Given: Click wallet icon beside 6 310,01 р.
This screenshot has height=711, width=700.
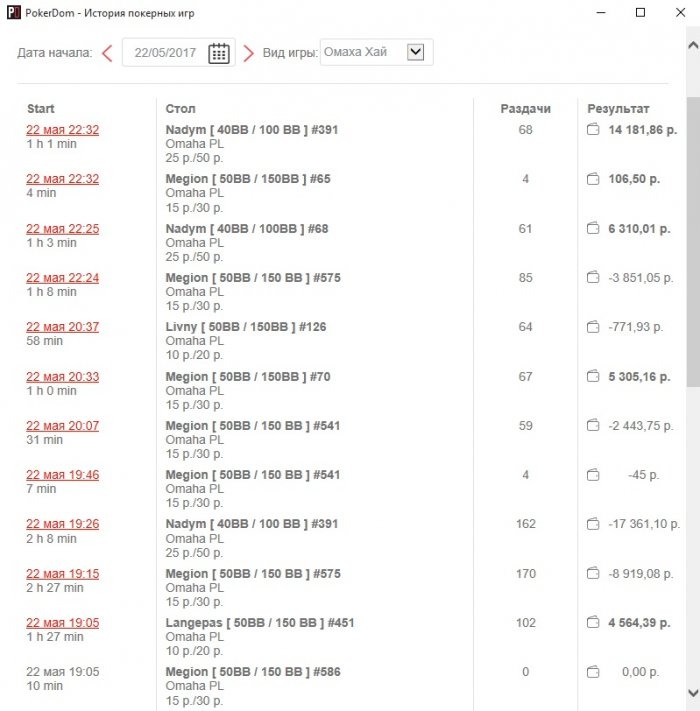Looking at the screenshot, I should tap(593, 228).
